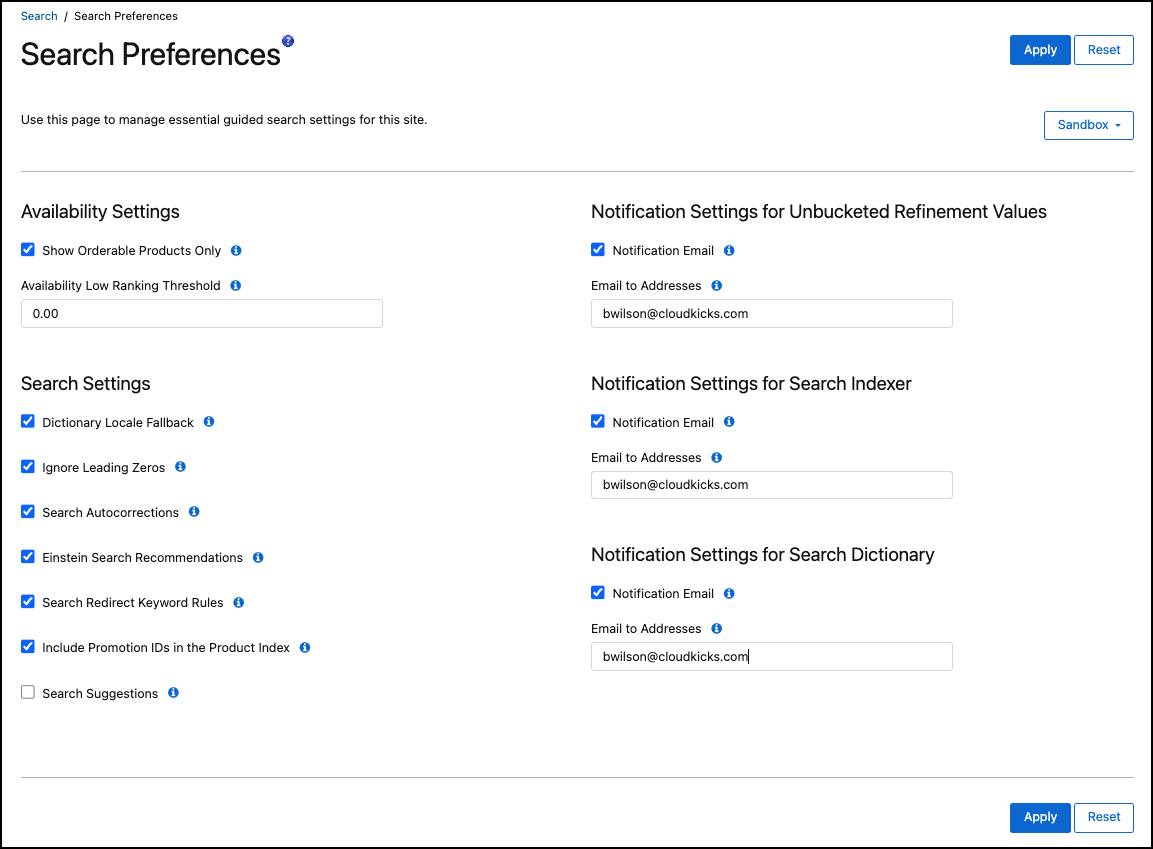The image size is (1153, 849).
Task: Click Notification Email info icon under Unbucketed Refinement Values
Action: click(x=729, y=251)
